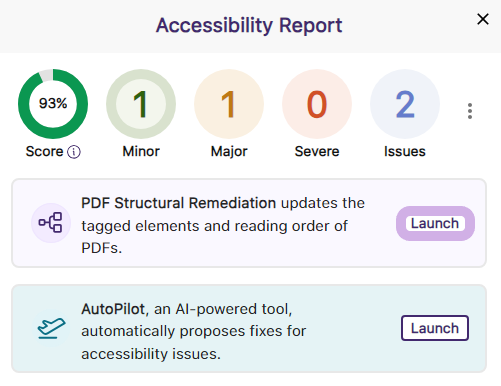Launch PDF Structural Remediation
This screenshot has height=386, width=501.
pos(435,223)
